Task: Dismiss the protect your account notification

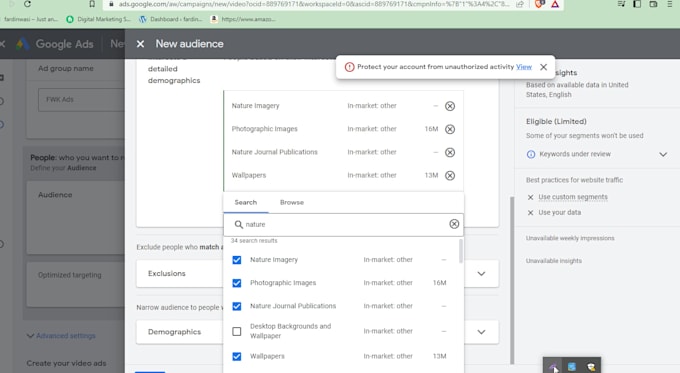Action: 543,67
